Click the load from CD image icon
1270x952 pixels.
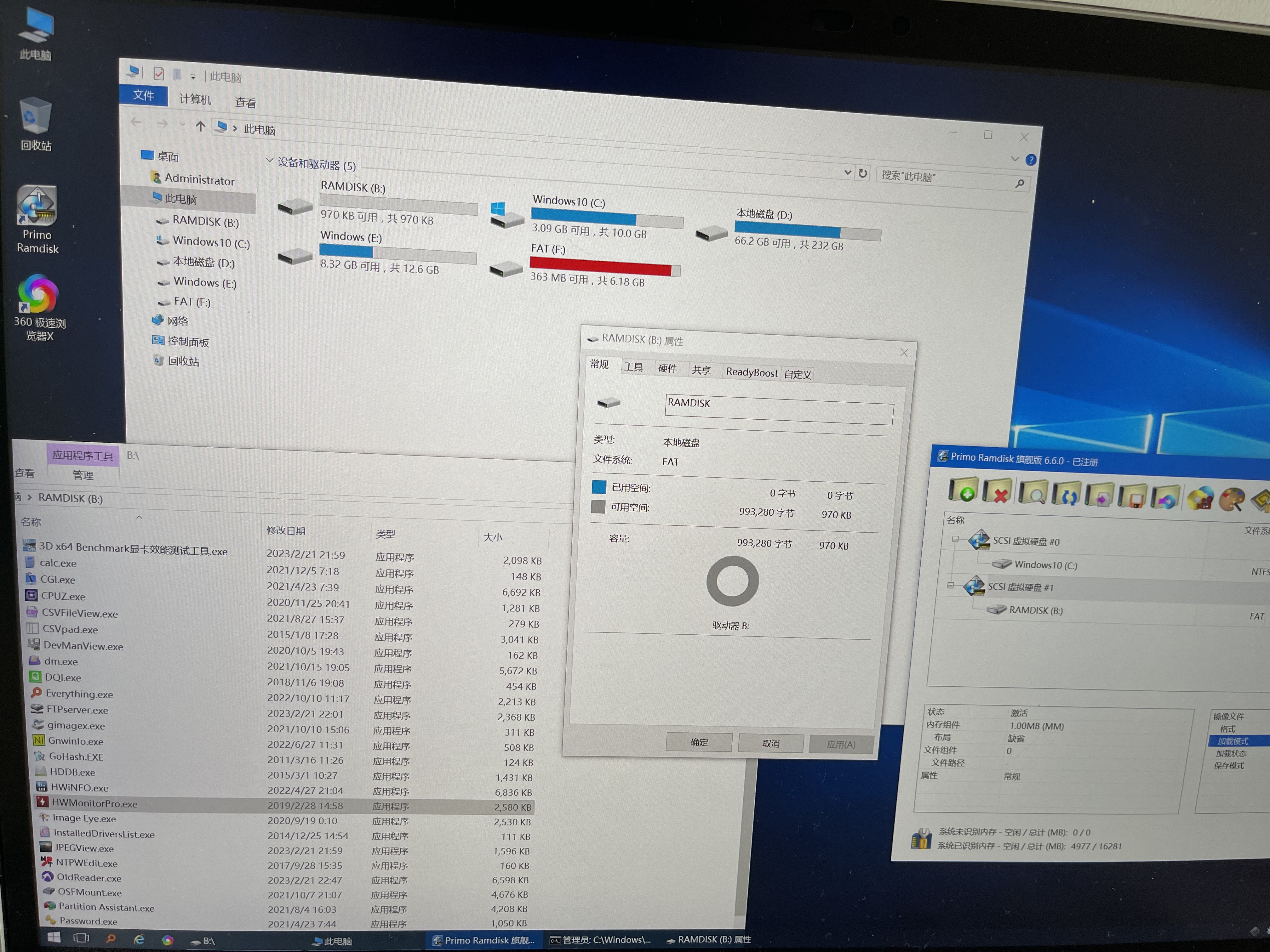(x=1165, y=498)
